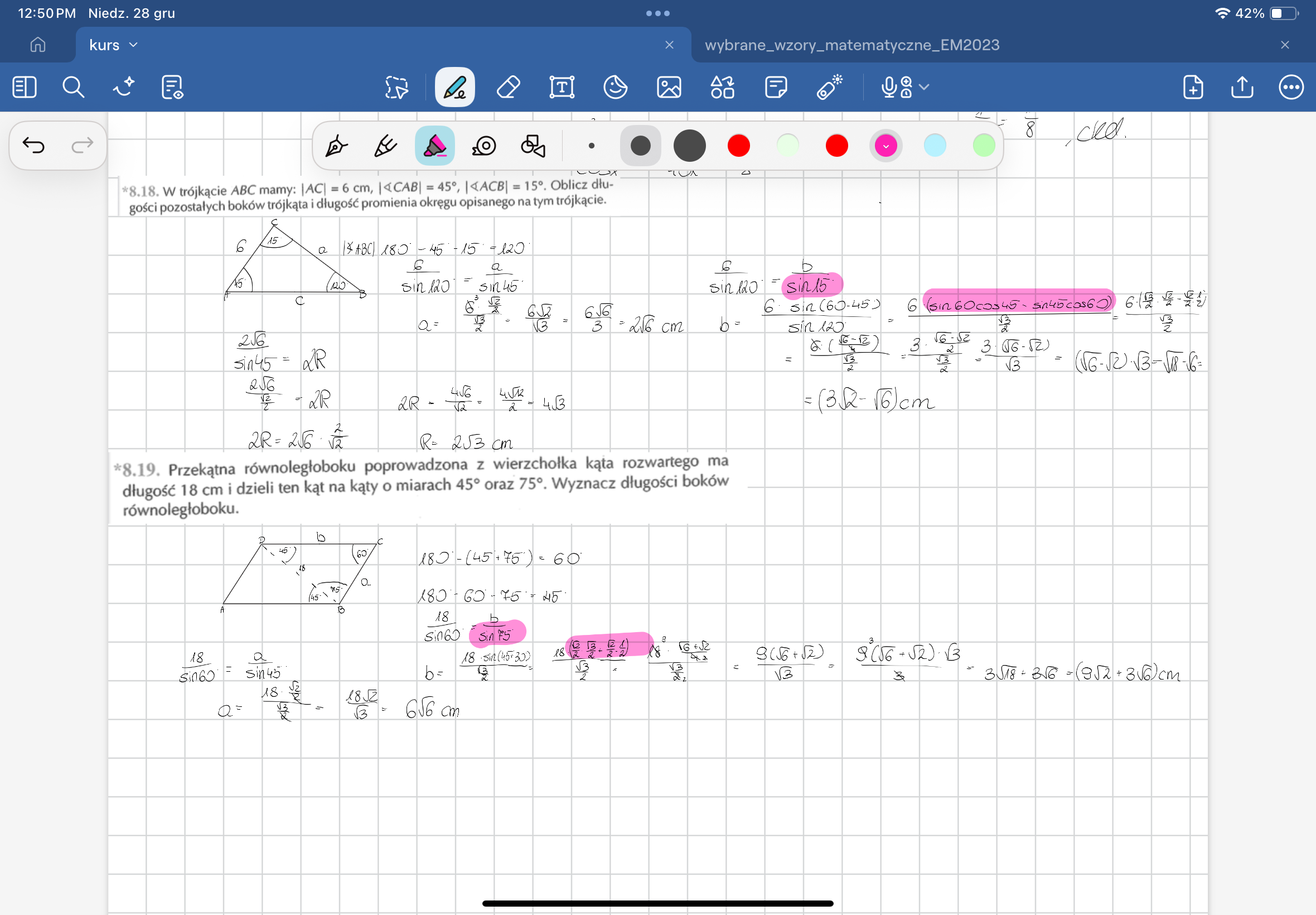Open the more options ellipsis menu

pyautogui.click(x=1291, y=88)
